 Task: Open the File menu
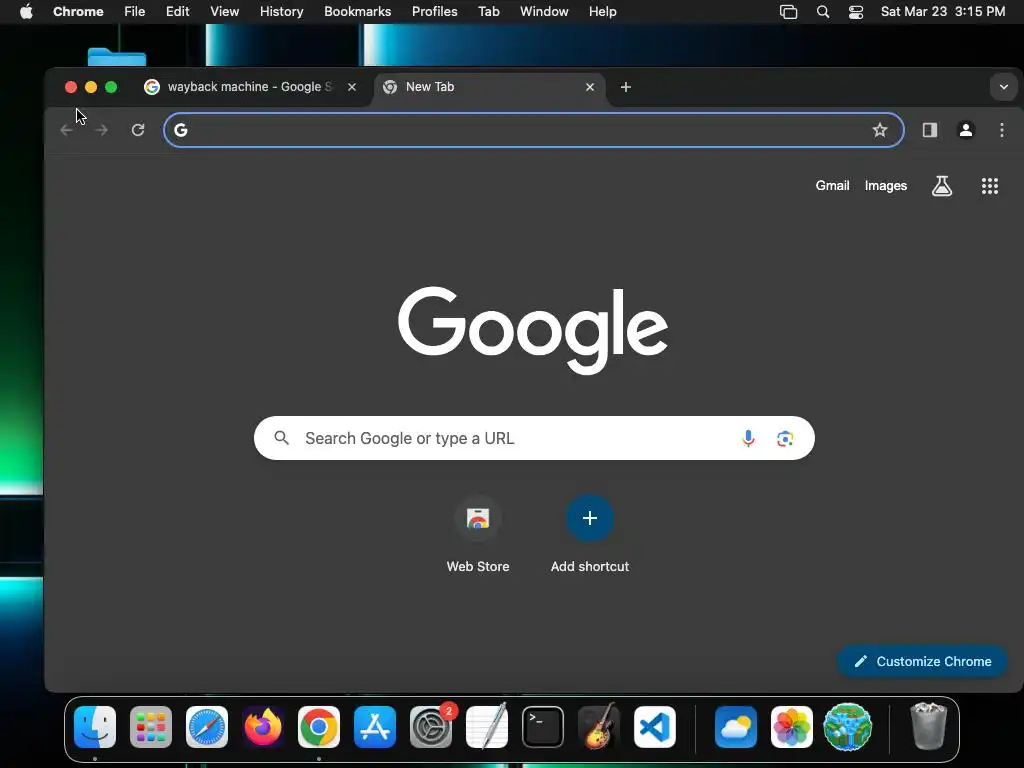tap(135, 12)
